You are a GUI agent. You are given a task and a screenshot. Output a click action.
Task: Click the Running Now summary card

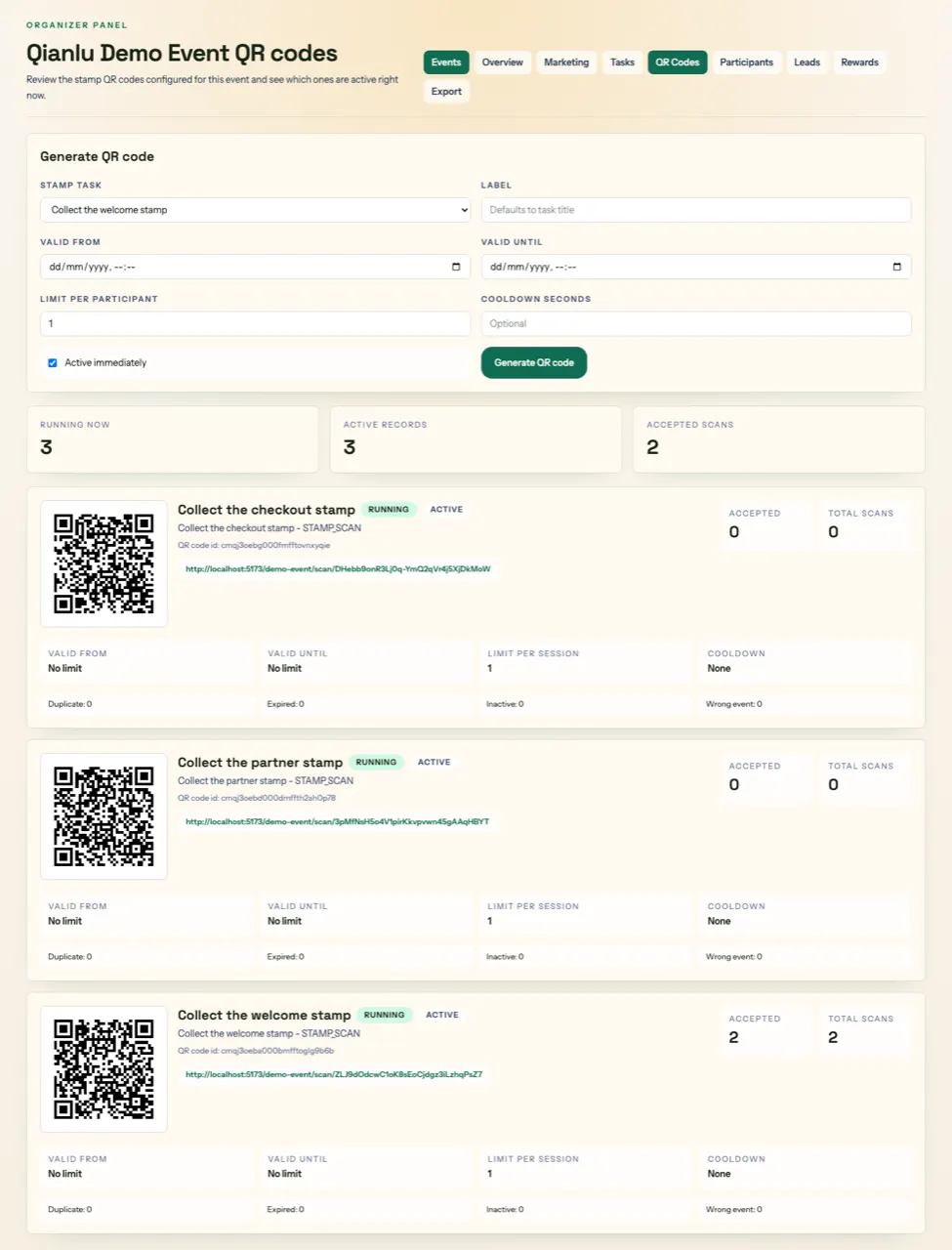173,439
